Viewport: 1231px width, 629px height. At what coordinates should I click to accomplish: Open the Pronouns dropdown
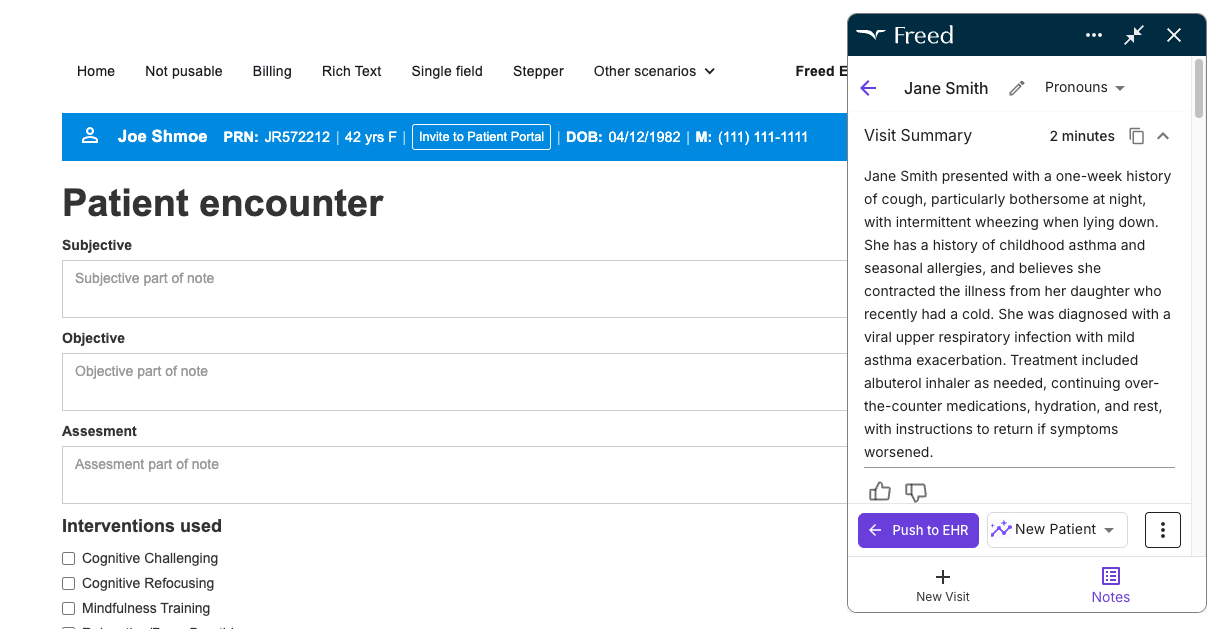(1084, 87)
